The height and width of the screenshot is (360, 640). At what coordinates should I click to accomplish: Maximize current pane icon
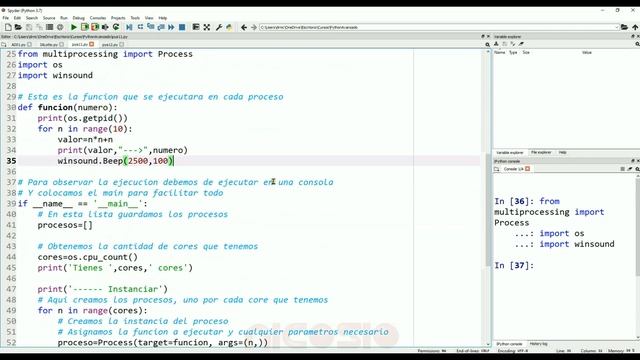click(x=196, y=27)
